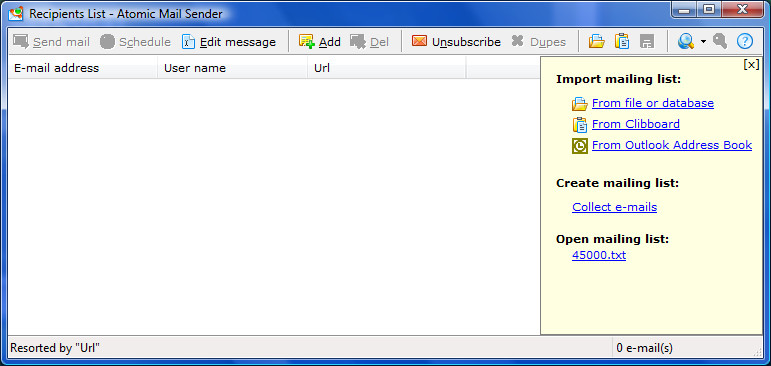Open help via question mark icon
Screen dimensions: 771x366
[745, 42]
